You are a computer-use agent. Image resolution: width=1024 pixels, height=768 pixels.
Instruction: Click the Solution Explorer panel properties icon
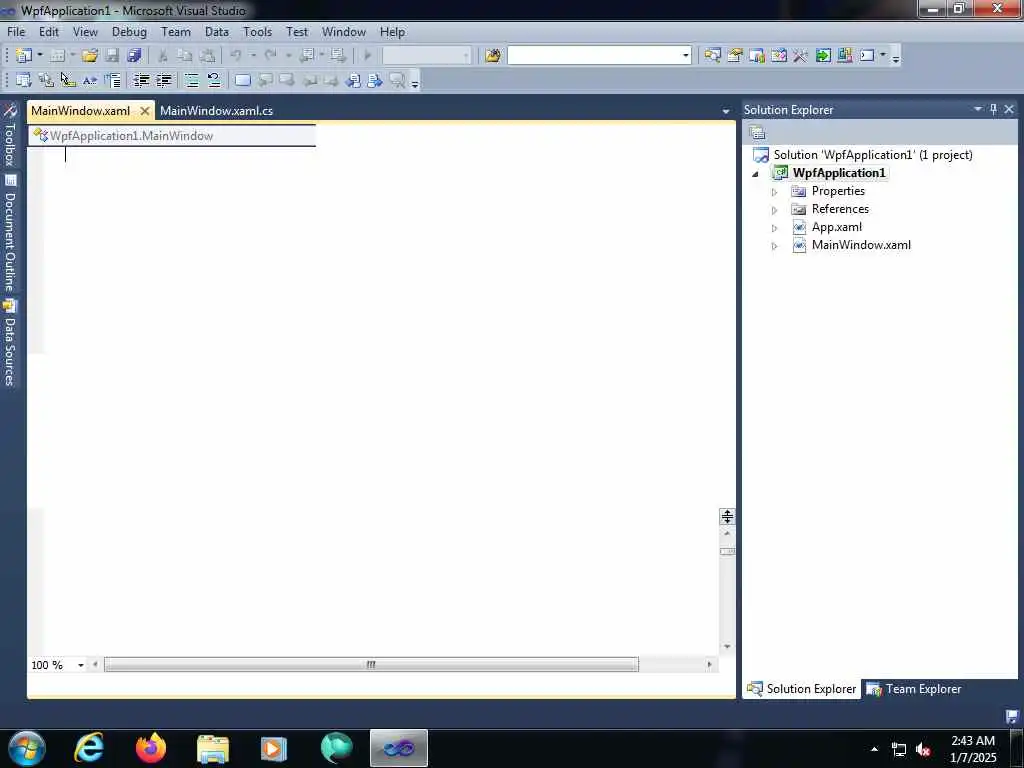758,133
